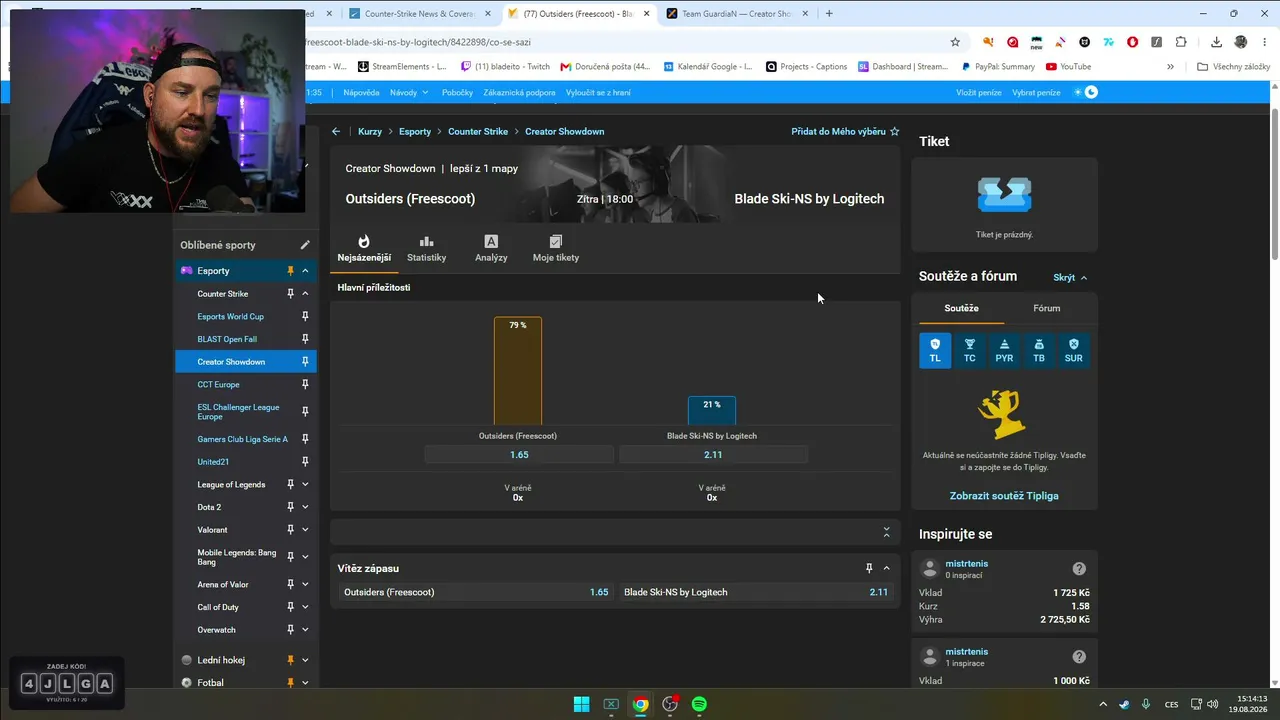This screenshot has height=720, width=1280.
Task: Select the TB competition icon
Action: (1039, 350)
